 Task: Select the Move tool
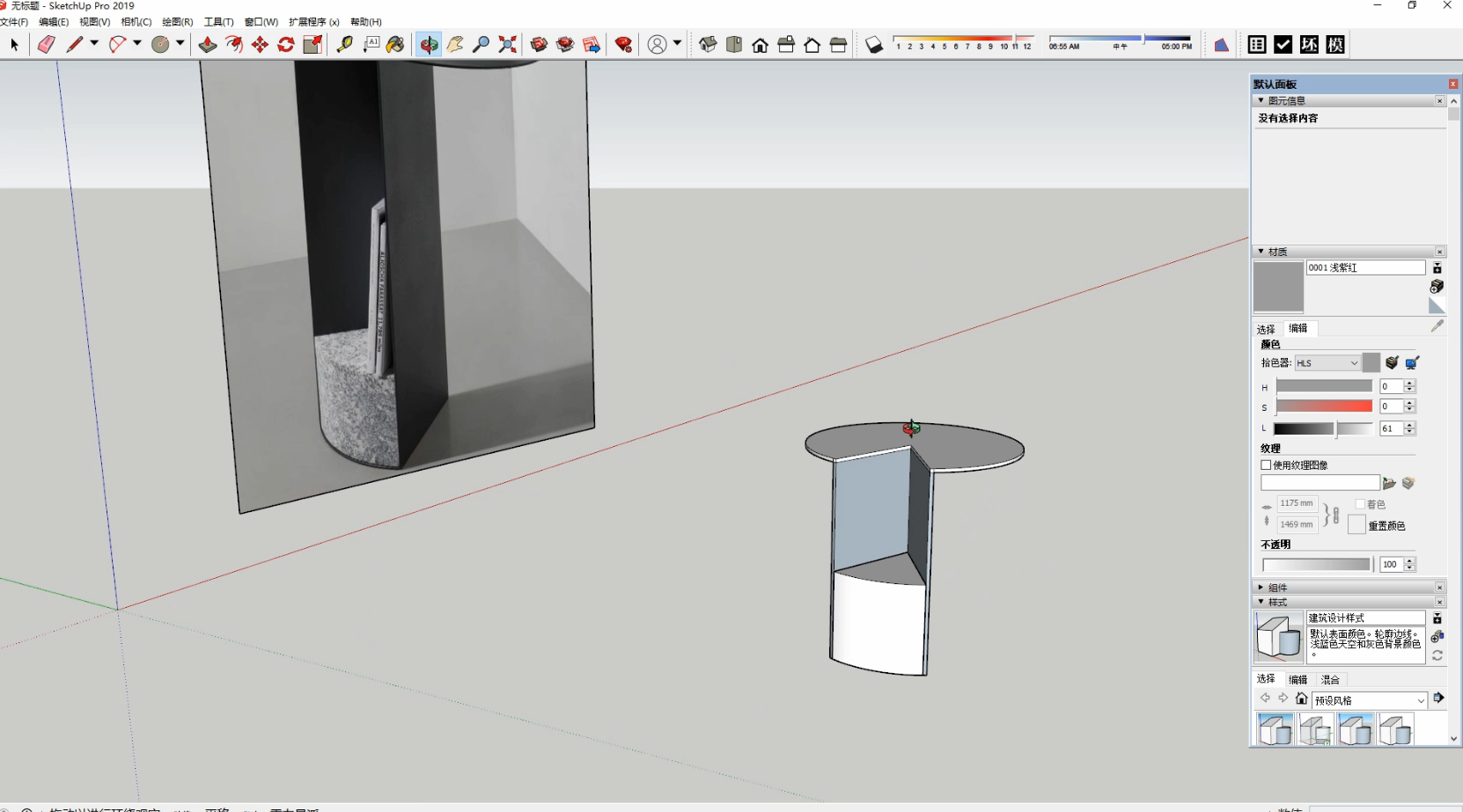tap(260, 44)
